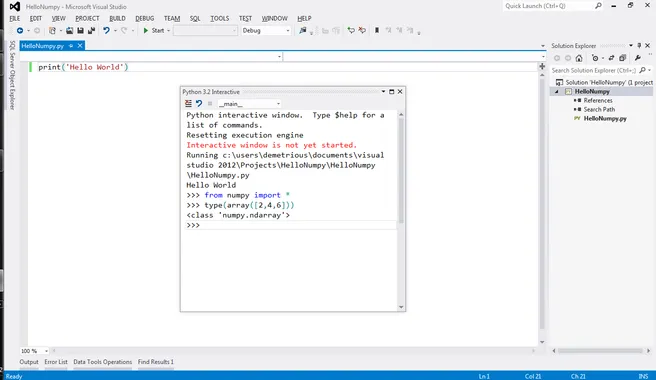Viewport: 656px width, 380px height.
Task: Reset the Python interactive window
Action: pos(199,103)
